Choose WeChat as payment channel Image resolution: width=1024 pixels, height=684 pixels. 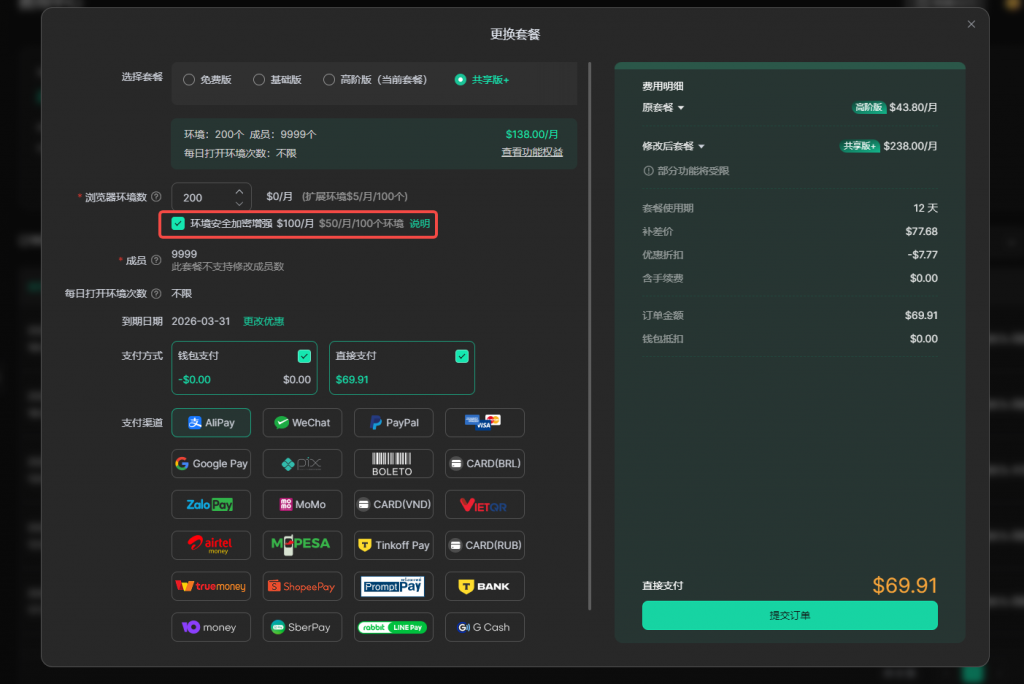302,423
